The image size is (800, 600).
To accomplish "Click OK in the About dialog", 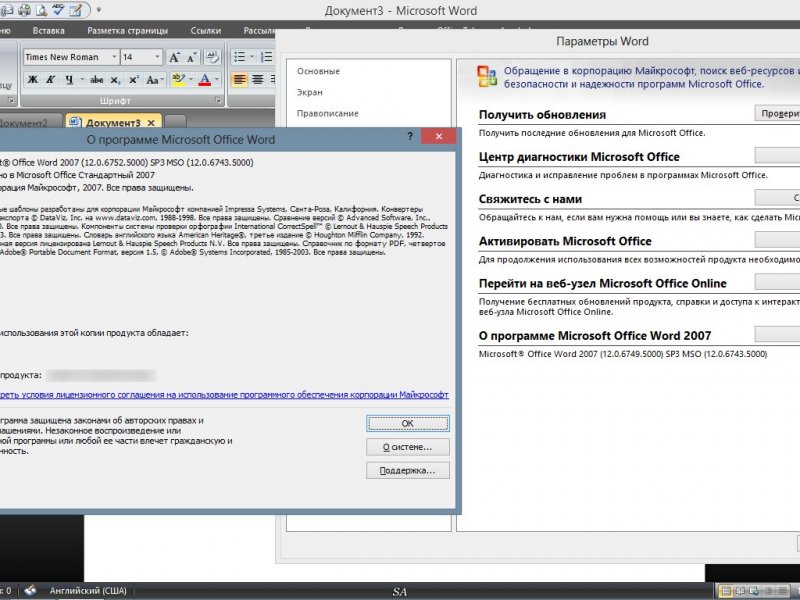I will point(408,423).
